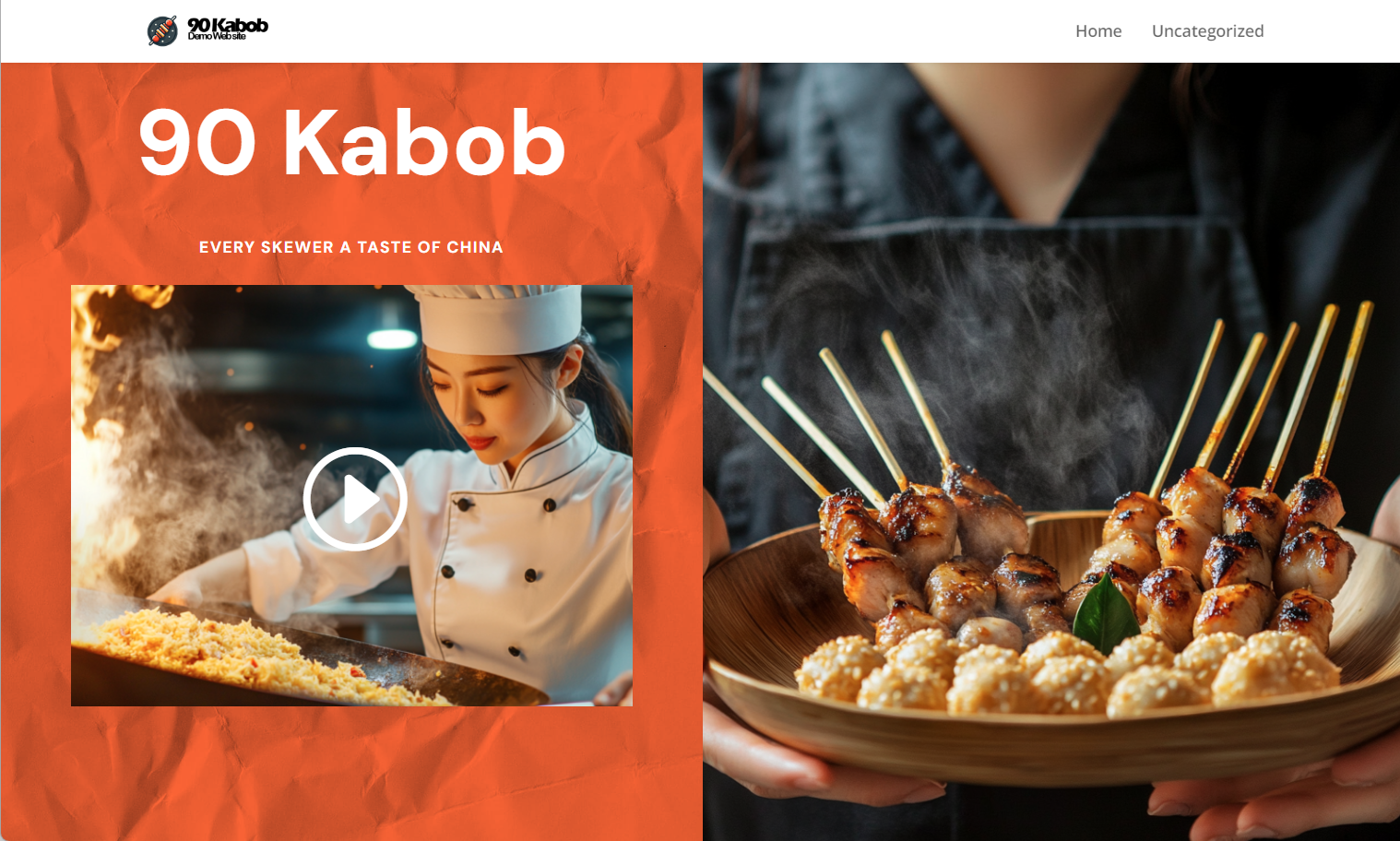Select the large 90 Kabob heading

point(351,142)
